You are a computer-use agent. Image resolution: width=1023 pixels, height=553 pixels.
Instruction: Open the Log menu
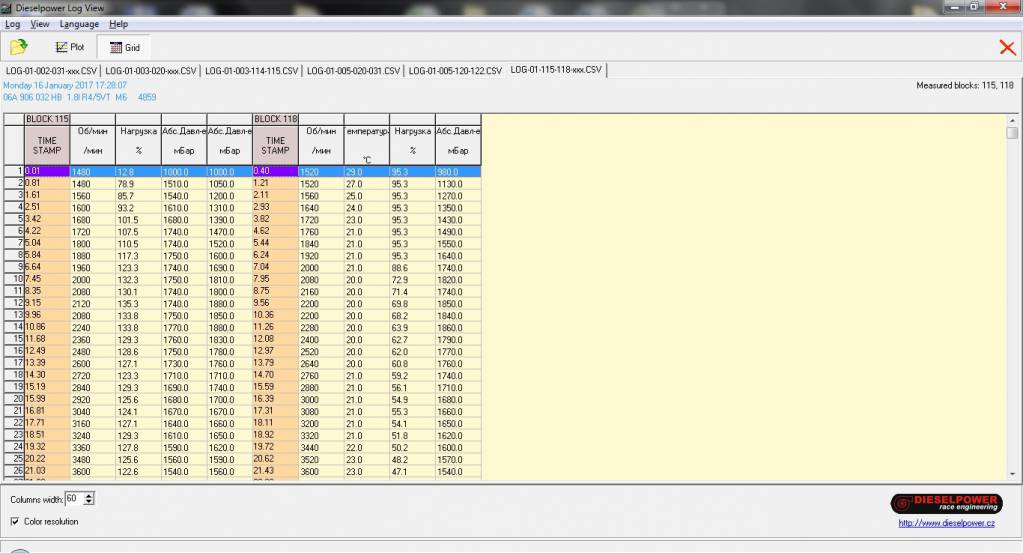[13, 24]
